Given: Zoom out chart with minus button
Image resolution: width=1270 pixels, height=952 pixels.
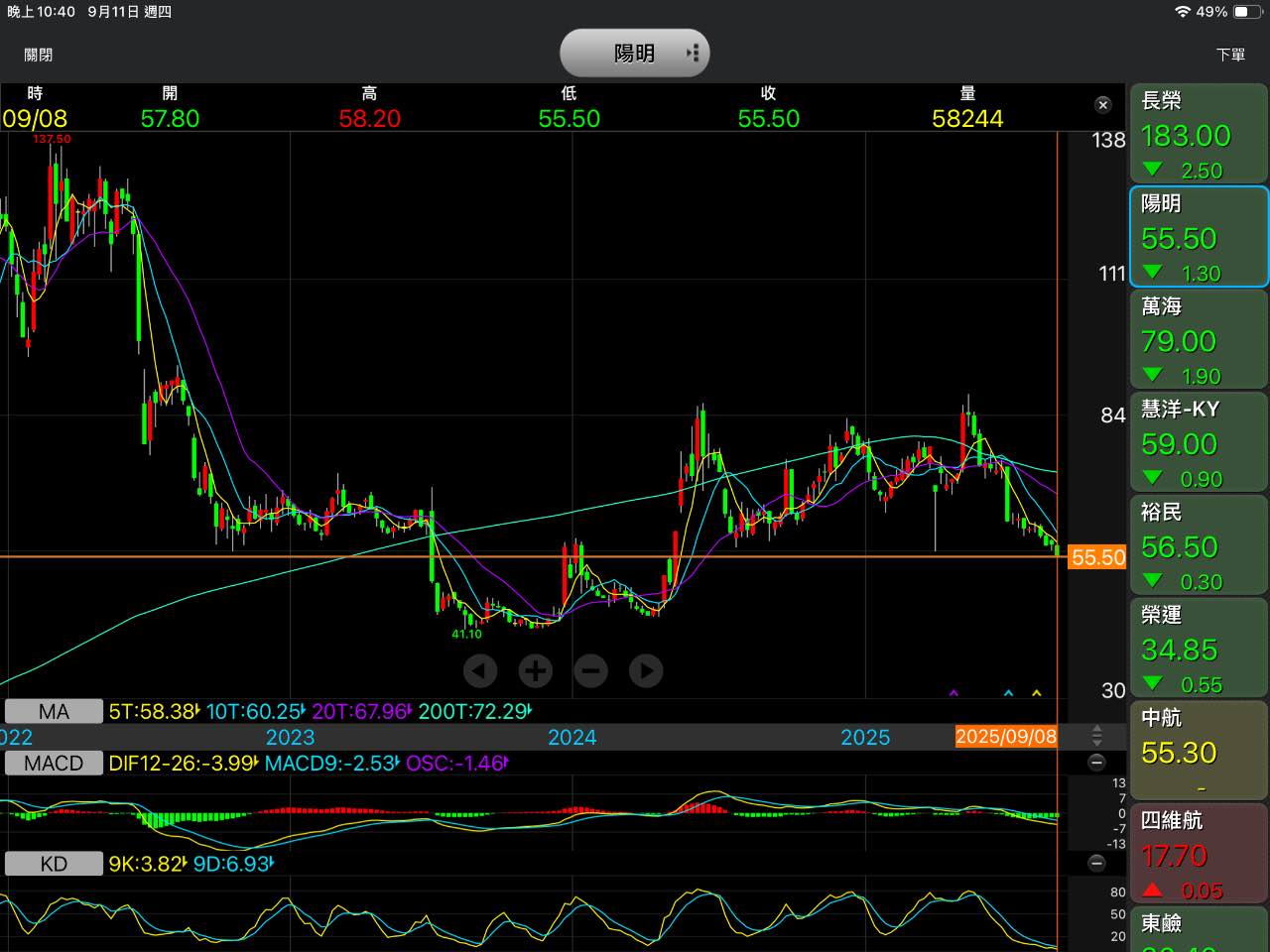Looking at the screenshot, I should point(590,671).
